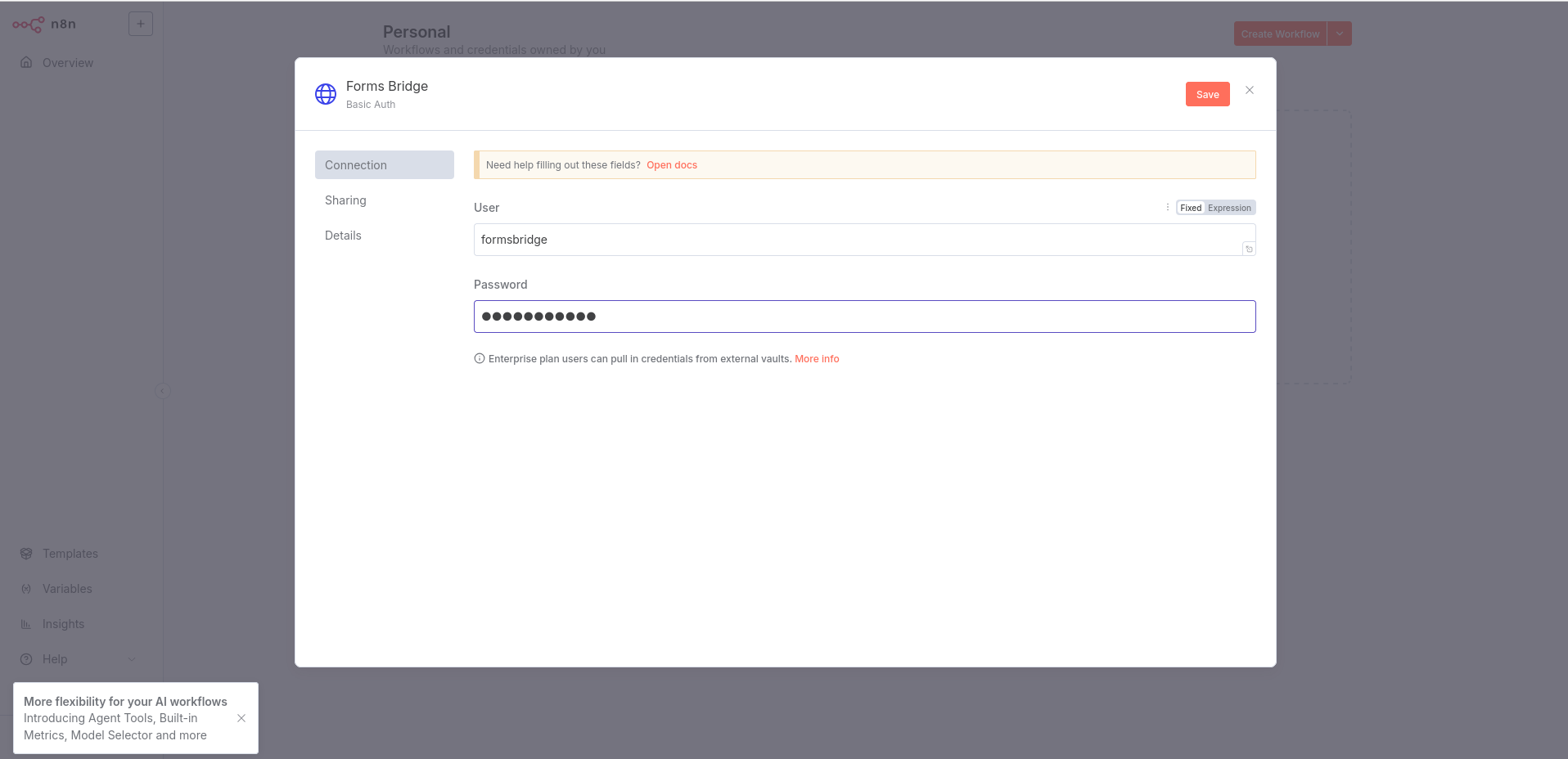Click the three-dot parameter options toggle
Screen dimensions: 1568x759
[x=1168, y=207]
